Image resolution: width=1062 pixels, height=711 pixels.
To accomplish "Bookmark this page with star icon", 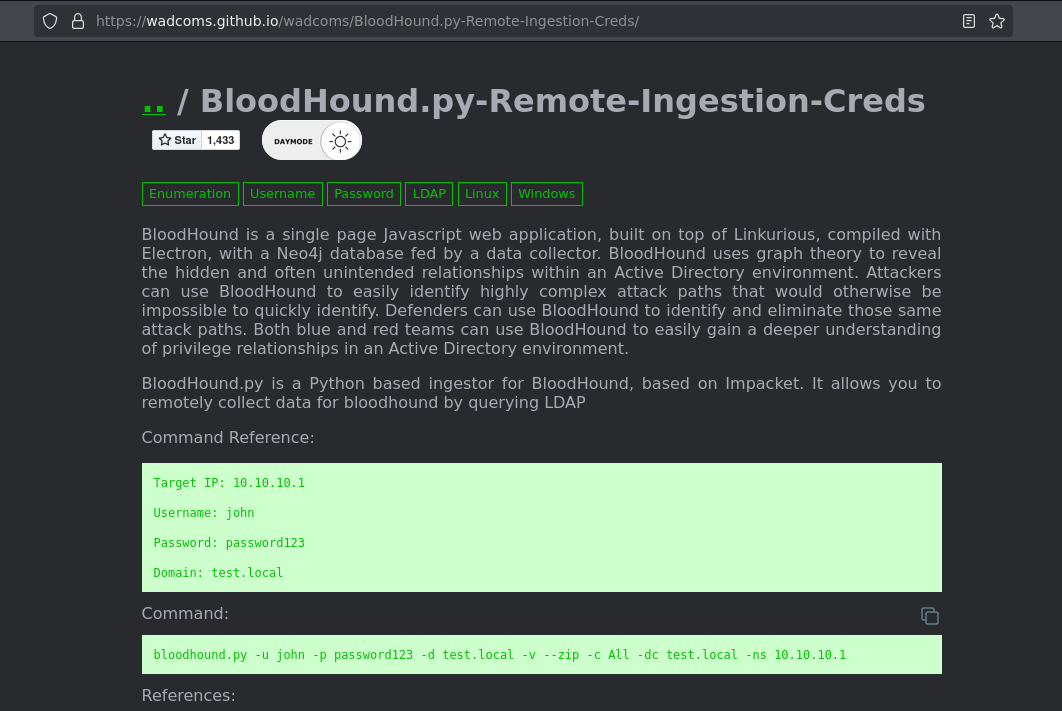I will pyautogui.click(x=996, y=21).
